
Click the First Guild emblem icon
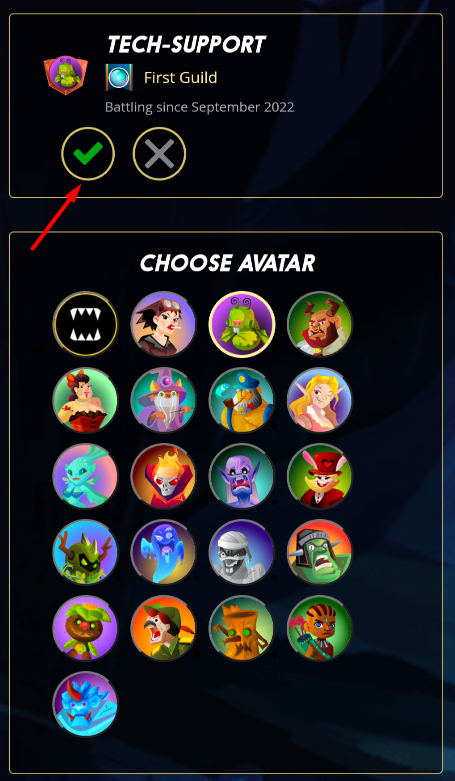(119, 77)
